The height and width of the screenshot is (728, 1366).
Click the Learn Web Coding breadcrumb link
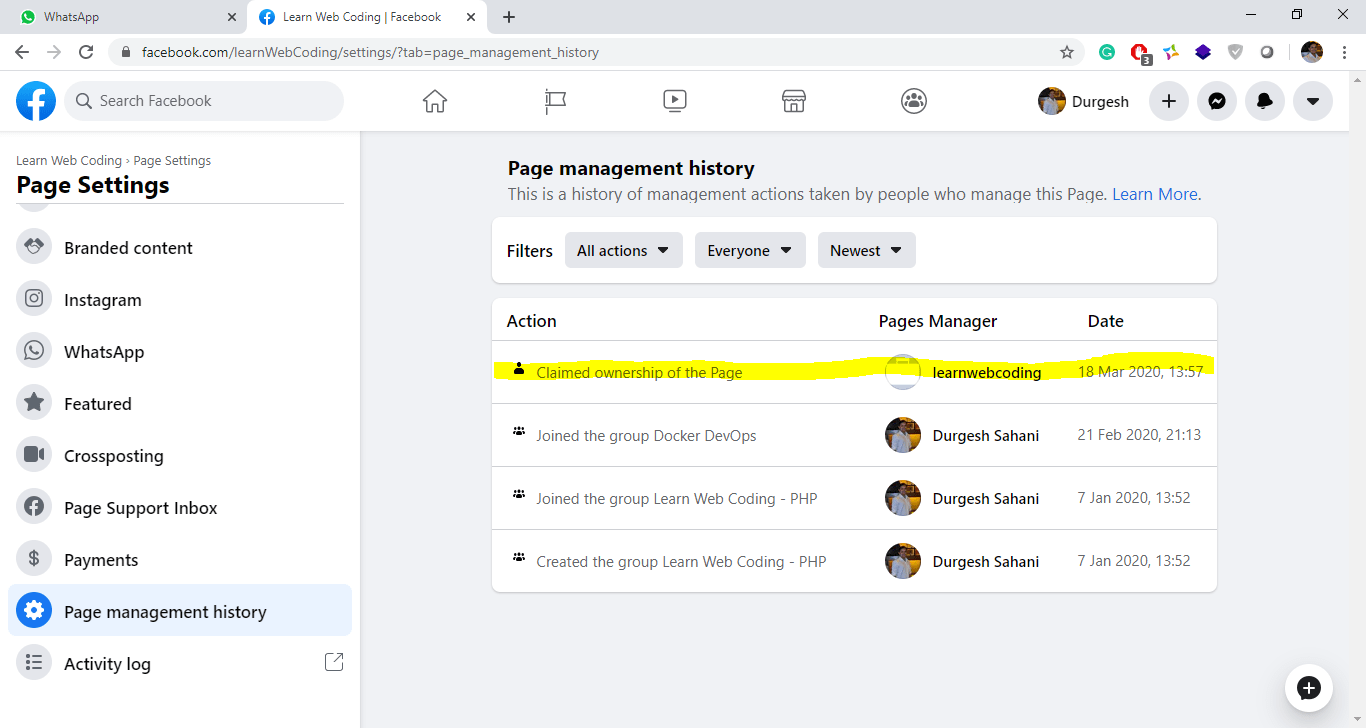(x=69, y=160)
